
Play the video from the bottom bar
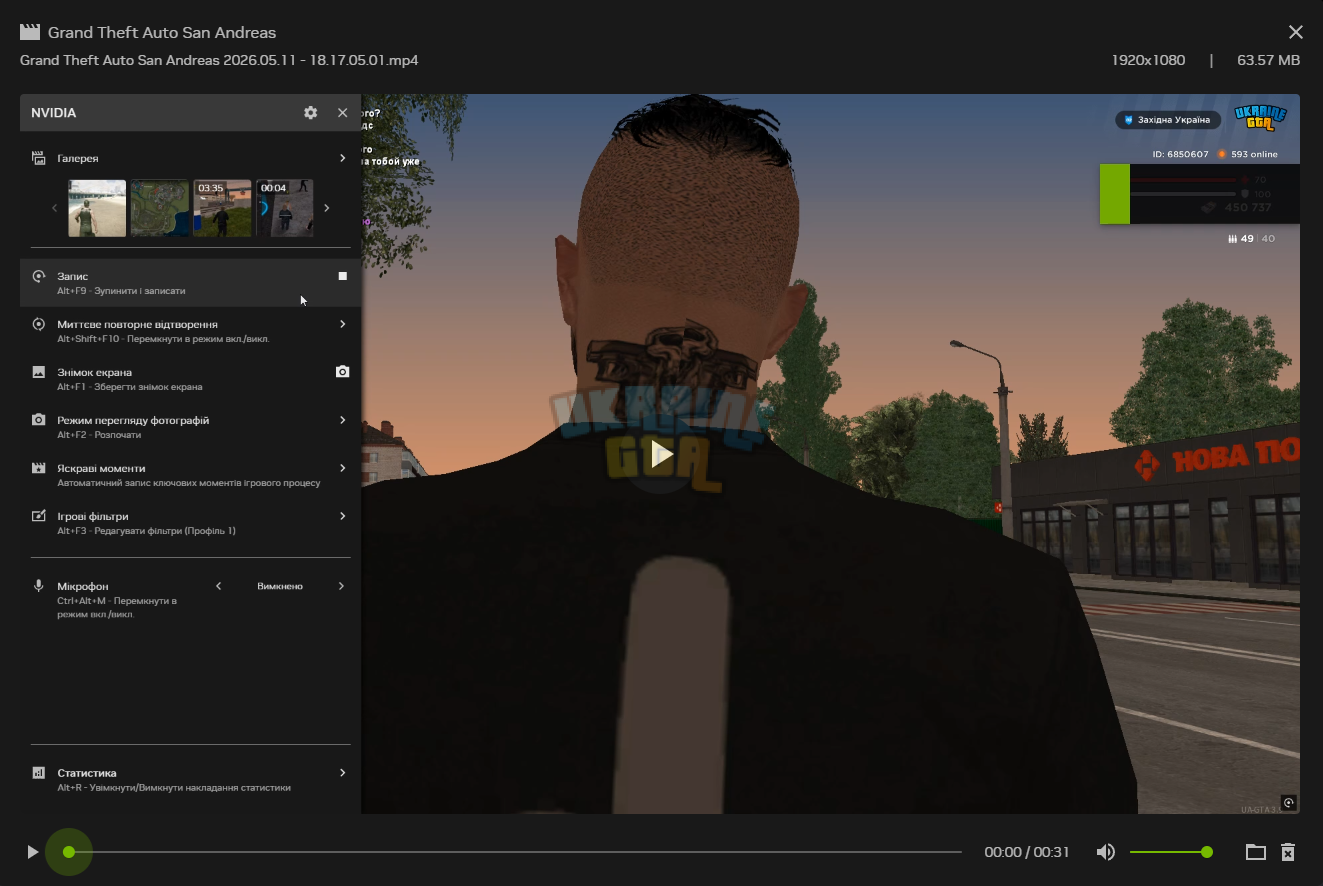tap(33, 852)
